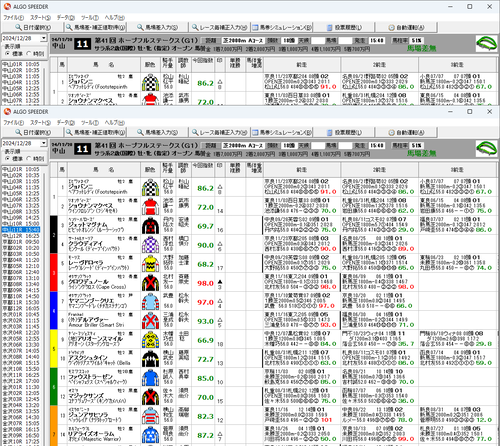The image size is (500, 446).
Task: Select 中山12R 16:25 in race list
Action: tap(21, 236)
